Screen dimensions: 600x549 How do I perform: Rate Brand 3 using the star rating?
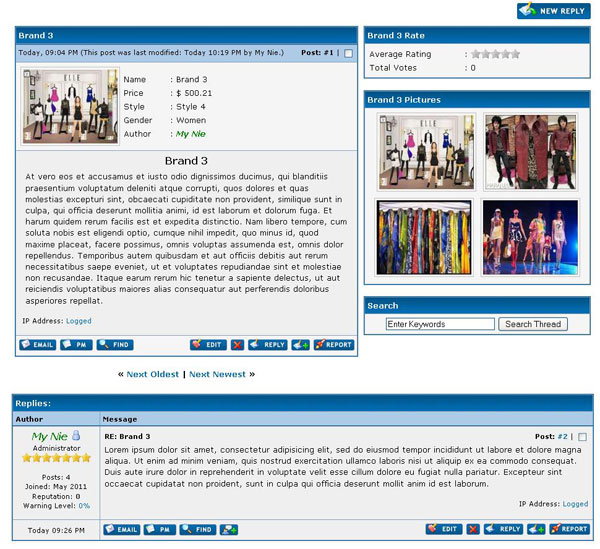coord(496,54)
